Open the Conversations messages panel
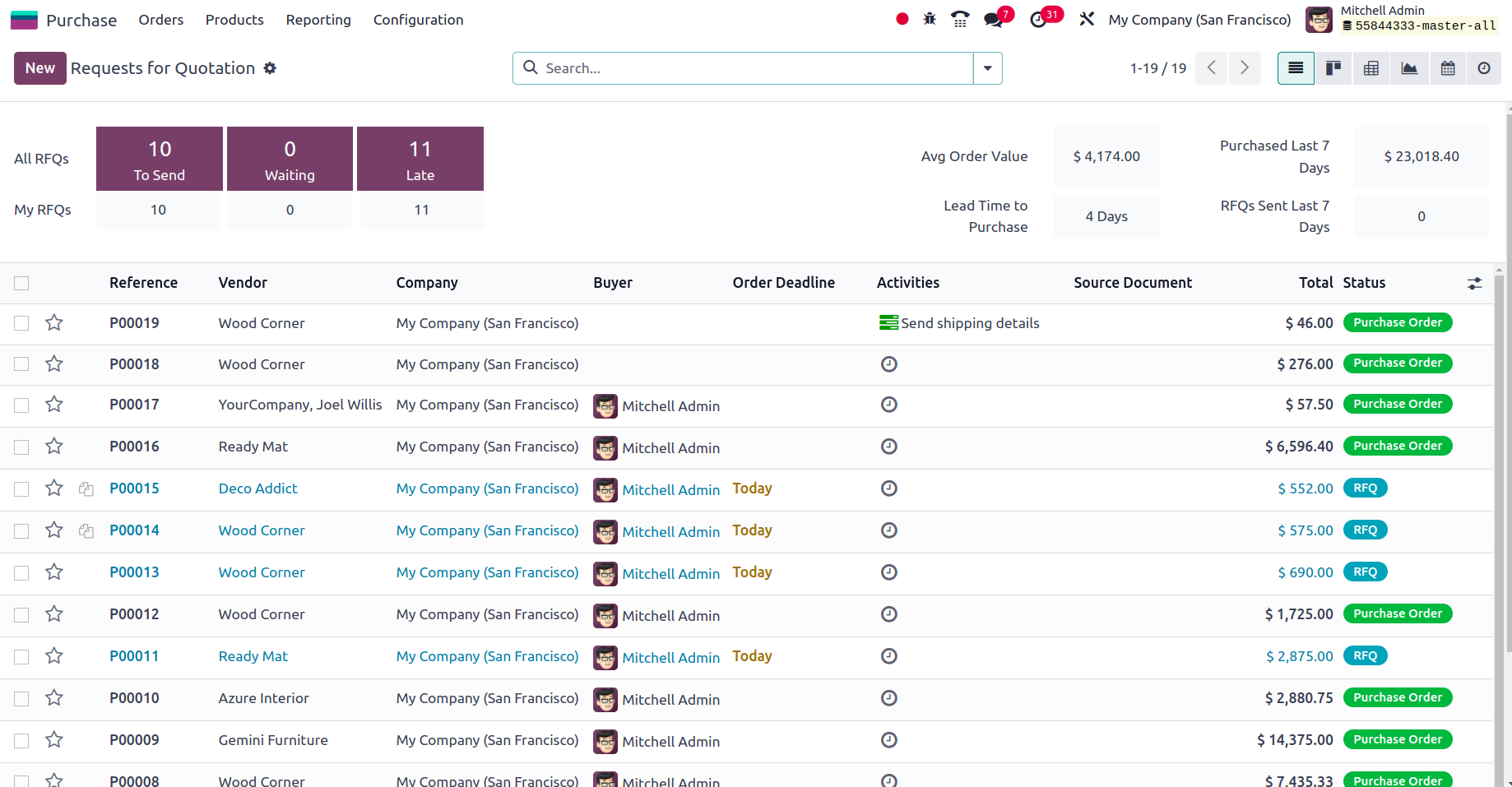1512x787 pixels. (x=991, y=18)
